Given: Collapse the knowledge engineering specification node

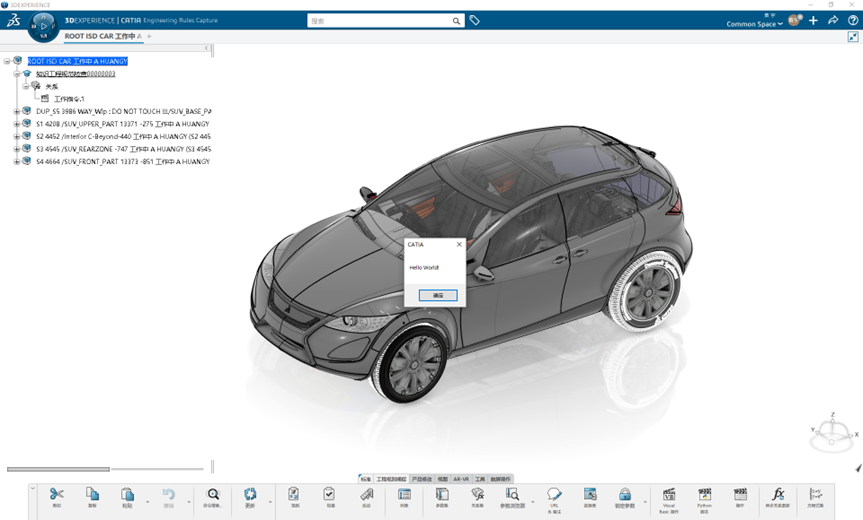Looking at the screenshot, I should point(17,74).
